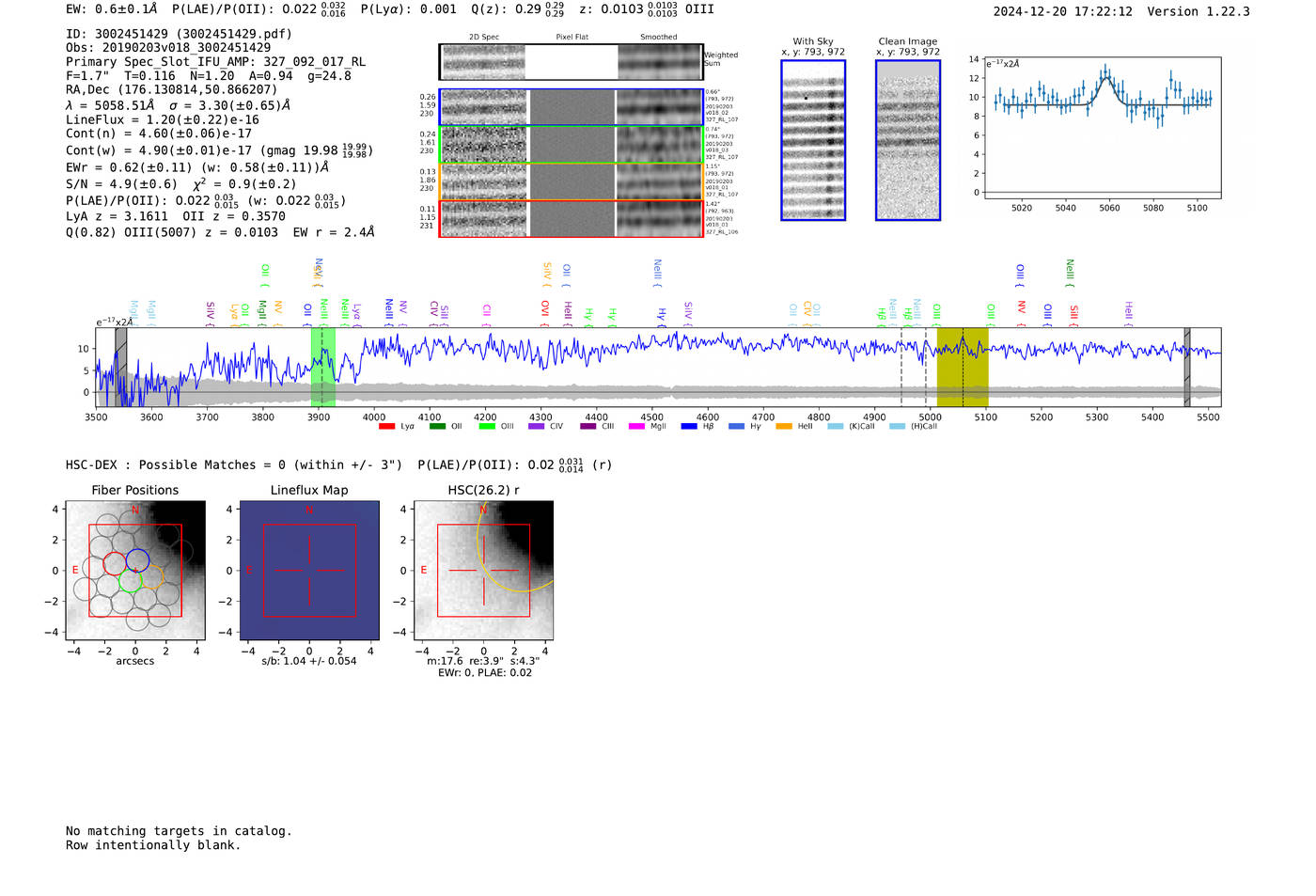Click the orange HeII legend swatch

click(784, 427)
